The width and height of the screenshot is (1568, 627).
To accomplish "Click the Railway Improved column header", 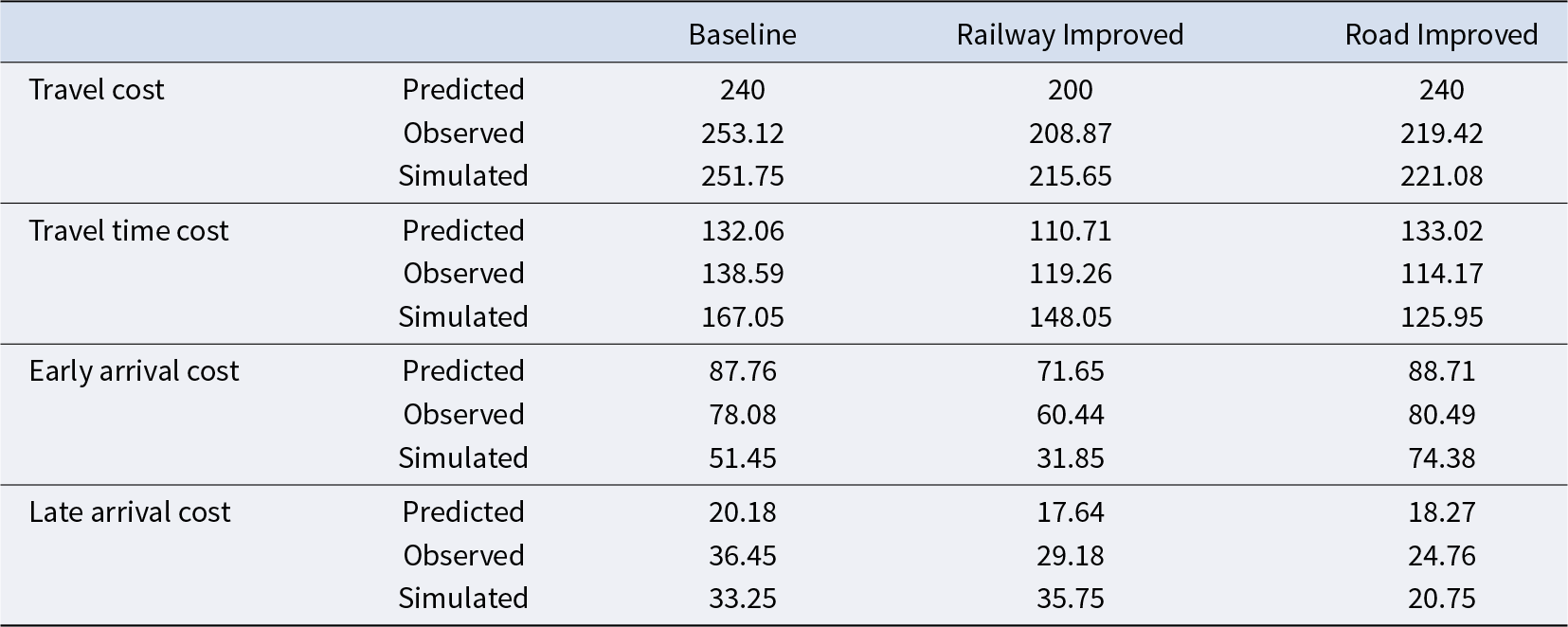I will pyautogui.click(x=1070, y=35).
